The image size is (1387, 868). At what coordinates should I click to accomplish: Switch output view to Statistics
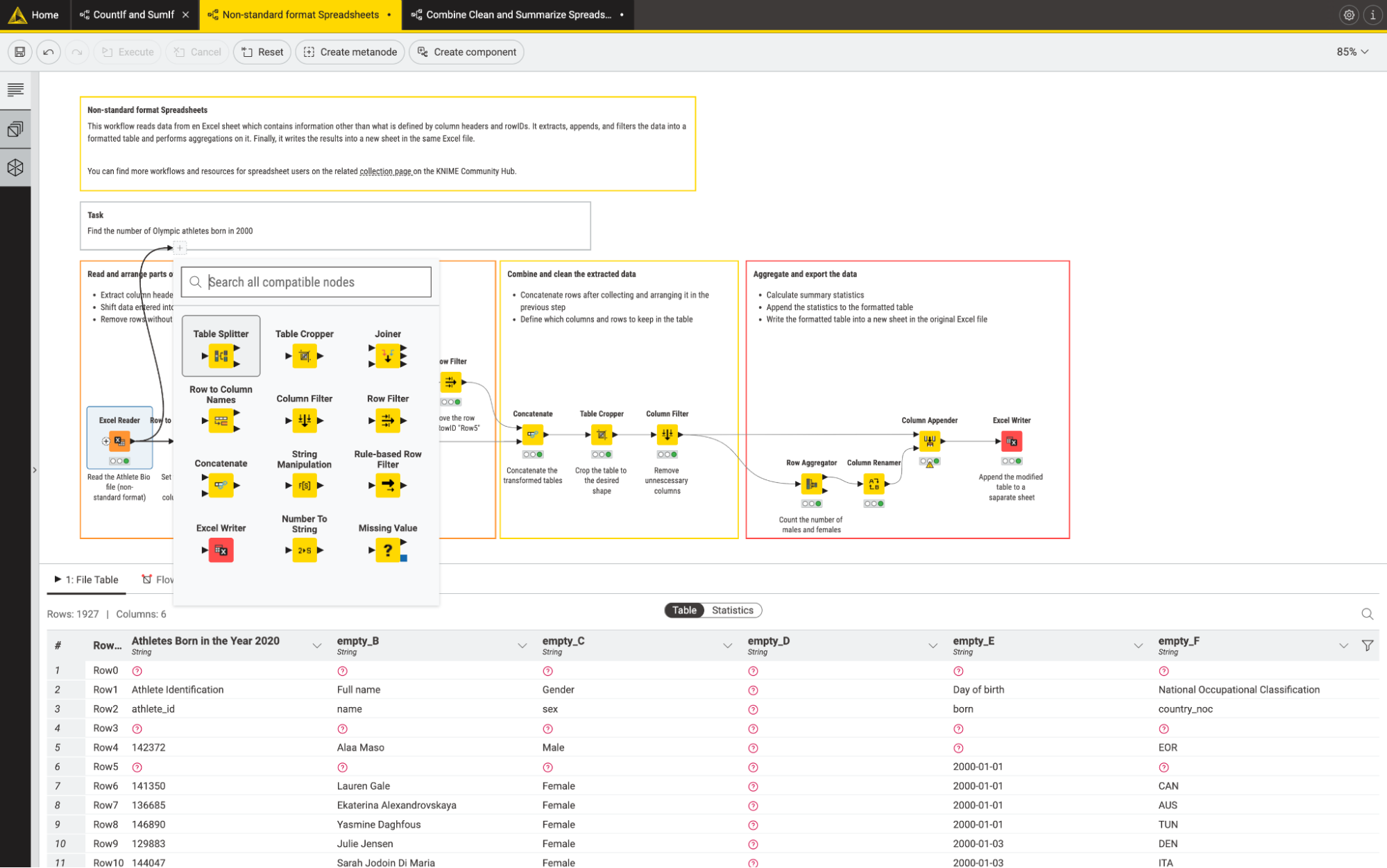(732, 610)
